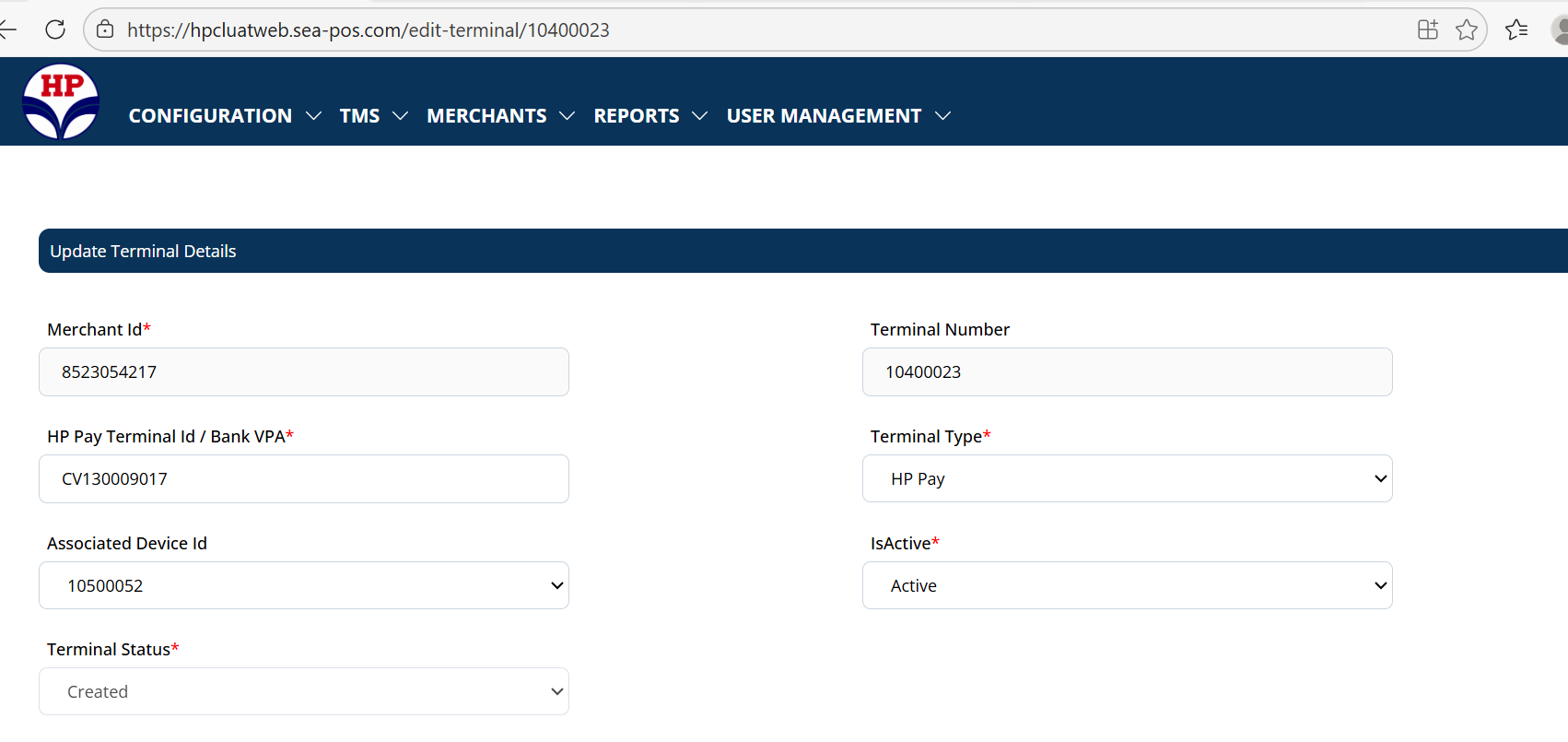This screenshot has height=742, width=1568.
Task: Click the HP Pay Terminal Id field
Action: pos(304,478)
